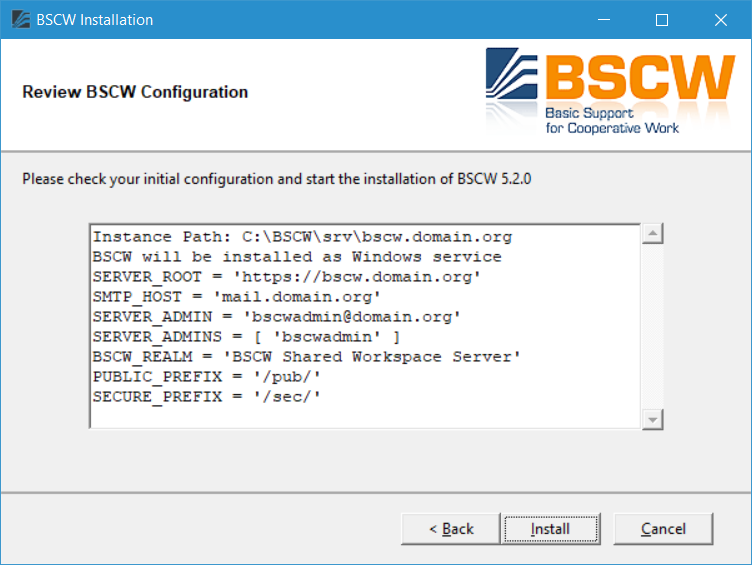Cancel the BSCW installation
Image resolution: width=752 pixels, height=565 pixels.
(x=663, y=529)
